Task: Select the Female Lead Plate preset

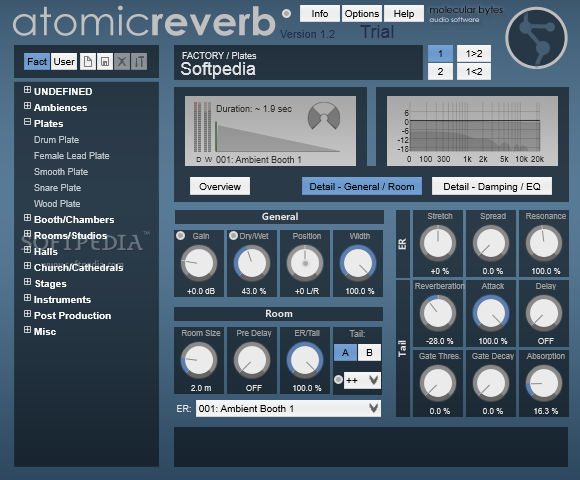Action: [x=71, y=156]
